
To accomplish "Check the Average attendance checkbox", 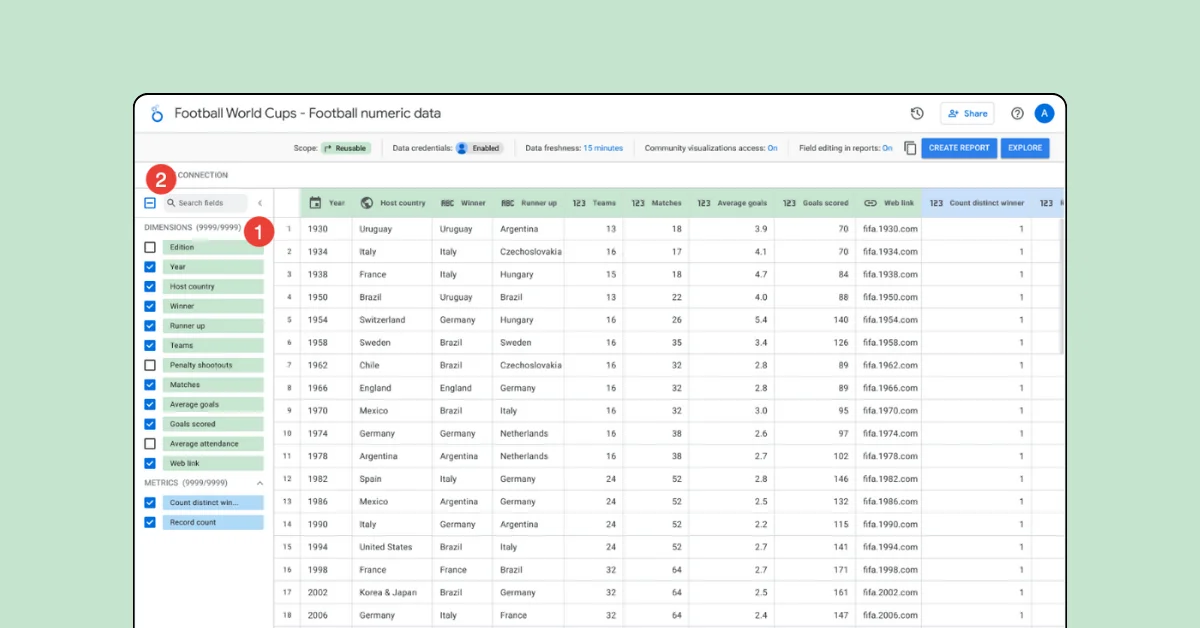I will (x=150, y=443).
